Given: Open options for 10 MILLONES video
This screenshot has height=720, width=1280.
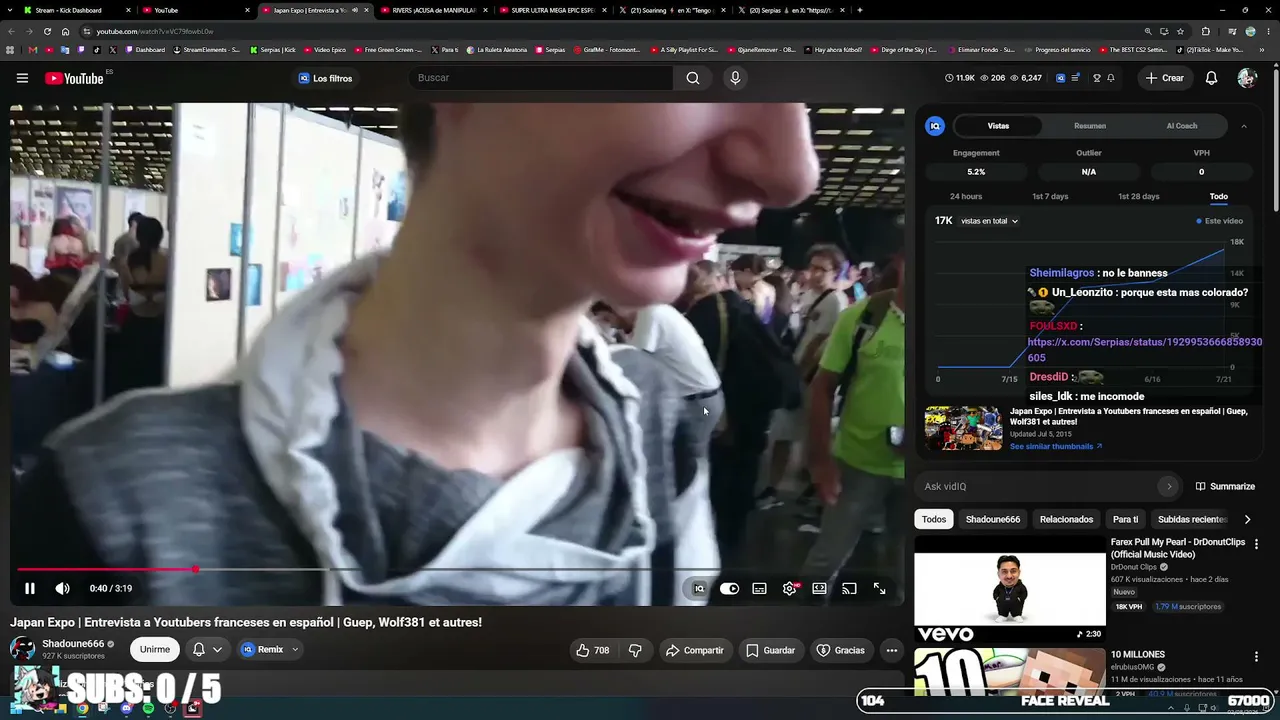Looking at the screenshot, I should point(1257,657).
